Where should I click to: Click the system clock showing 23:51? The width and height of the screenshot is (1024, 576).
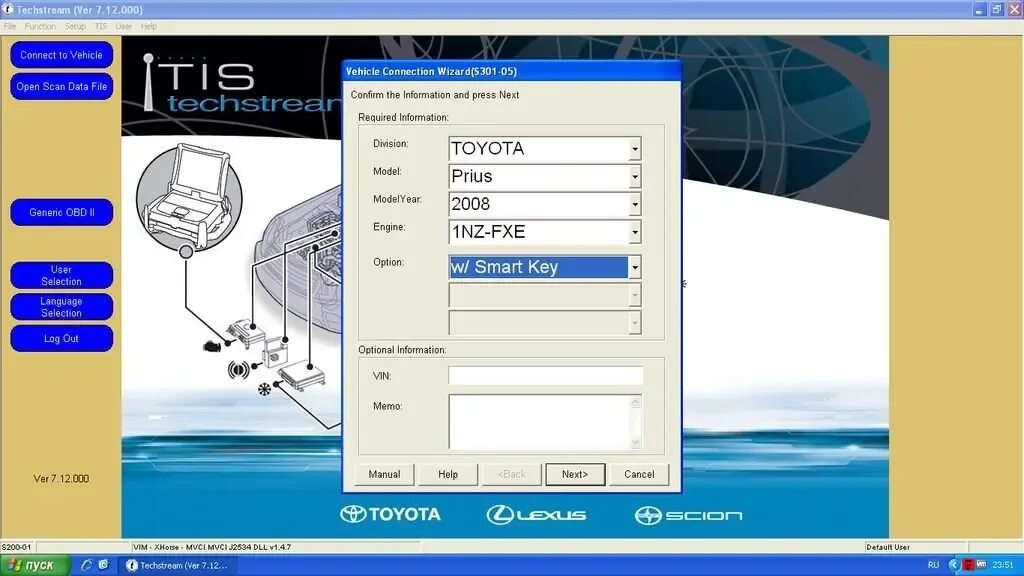[x=1003, y=565]
